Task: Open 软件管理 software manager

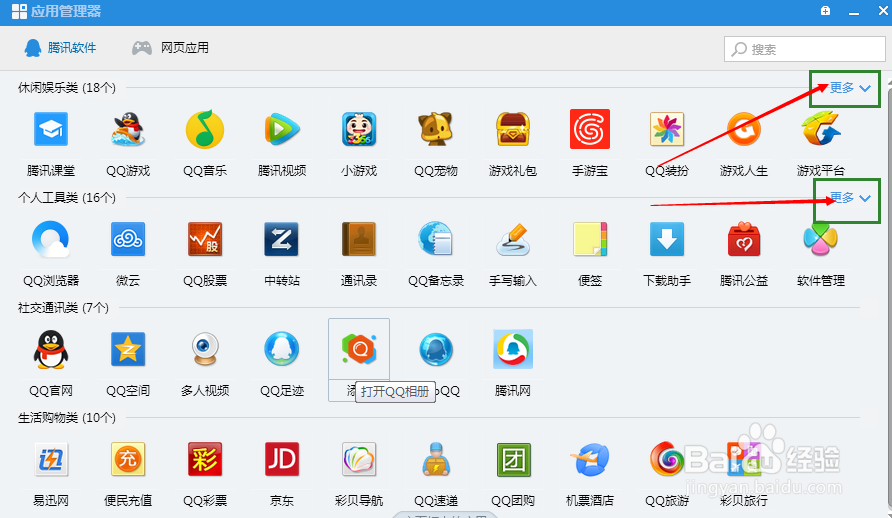Action: [x=821, y=239]
